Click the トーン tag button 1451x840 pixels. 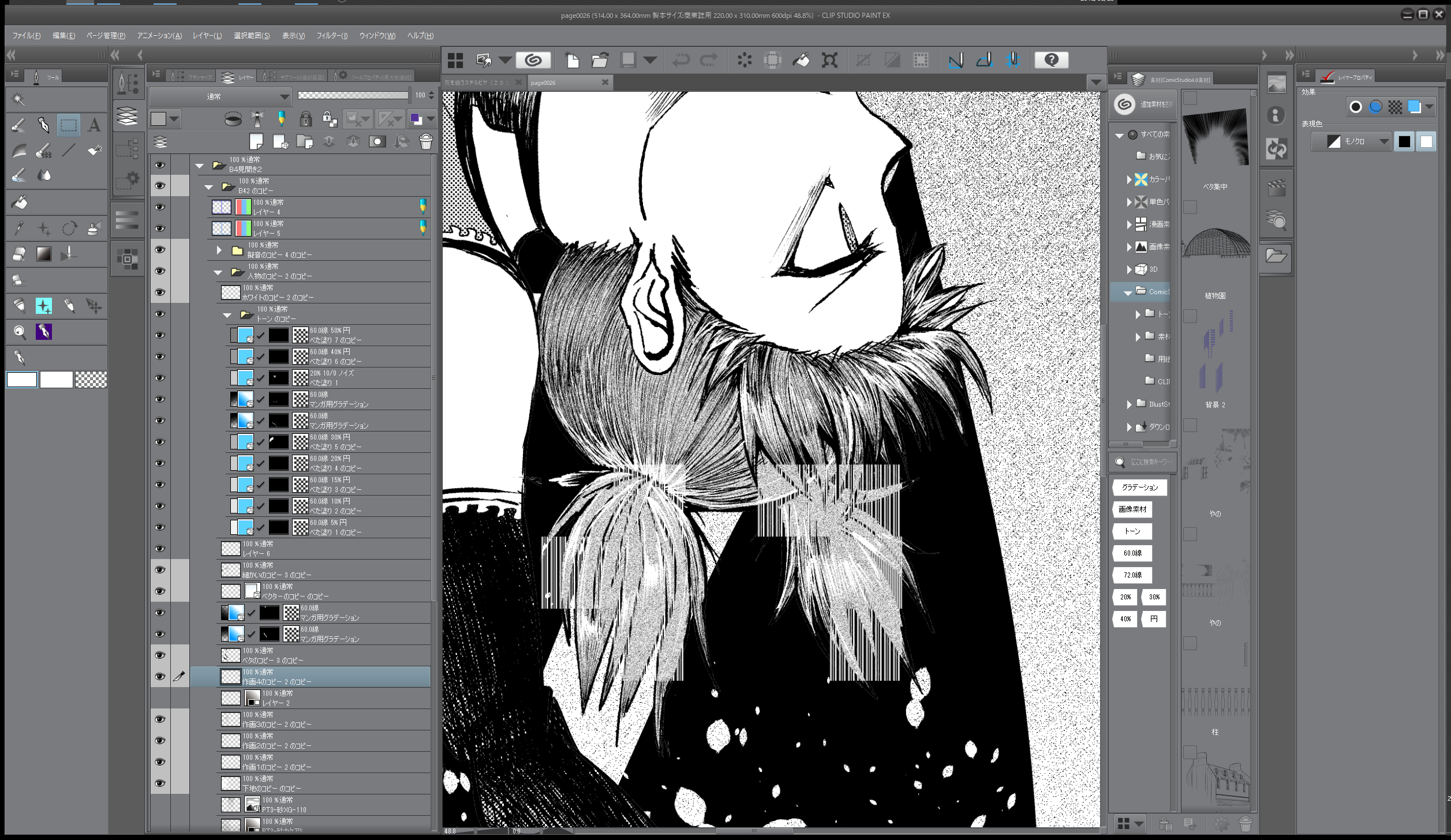pos(1132,531)
